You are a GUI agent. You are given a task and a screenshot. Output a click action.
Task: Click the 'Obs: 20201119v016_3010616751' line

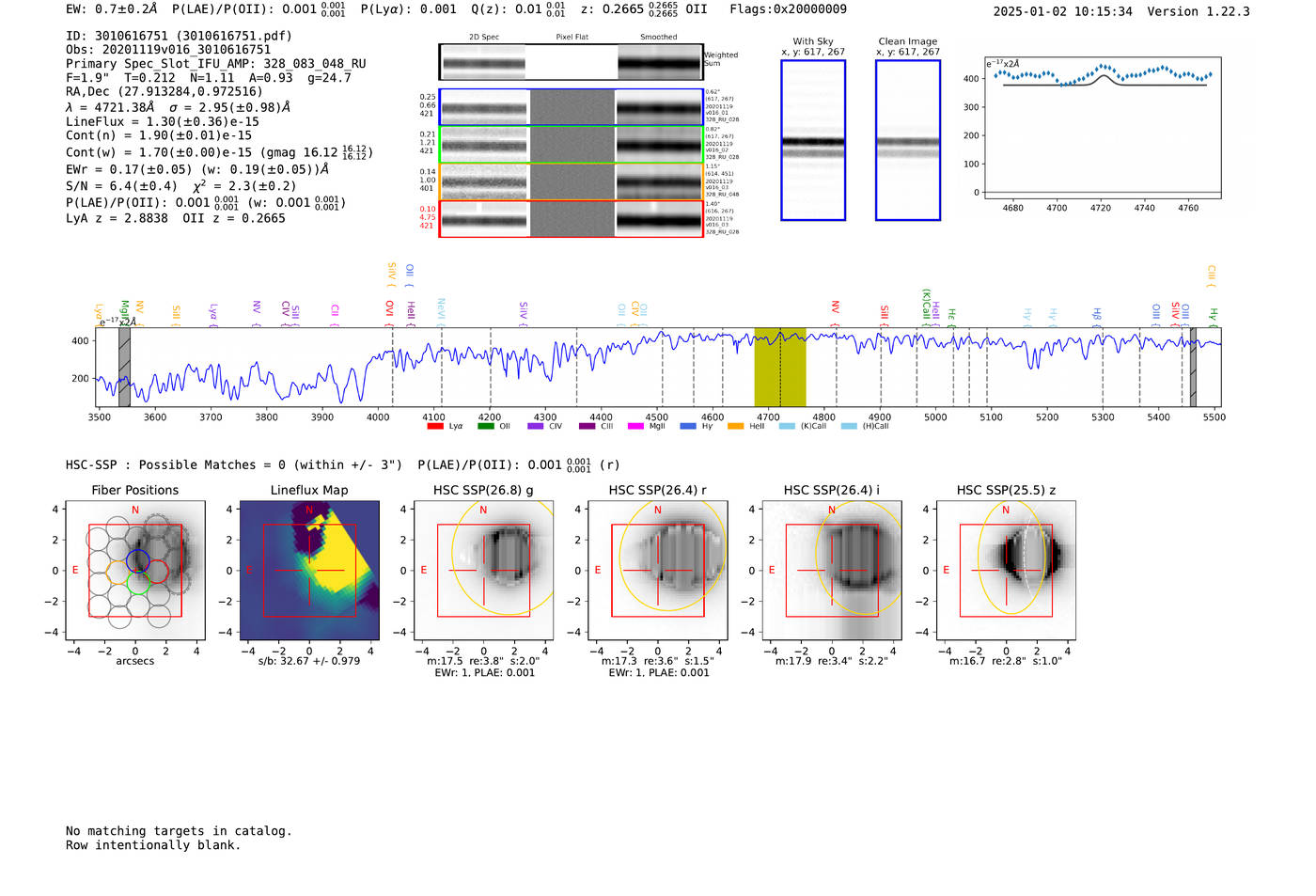pos(168,50)
